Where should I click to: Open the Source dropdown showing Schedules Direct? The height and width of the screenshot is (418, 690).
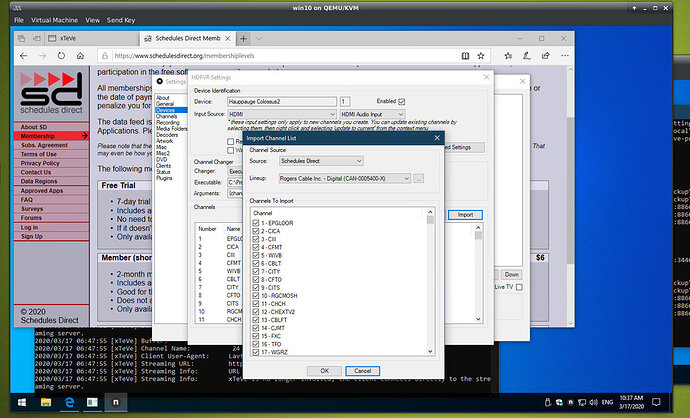point(321,160)
